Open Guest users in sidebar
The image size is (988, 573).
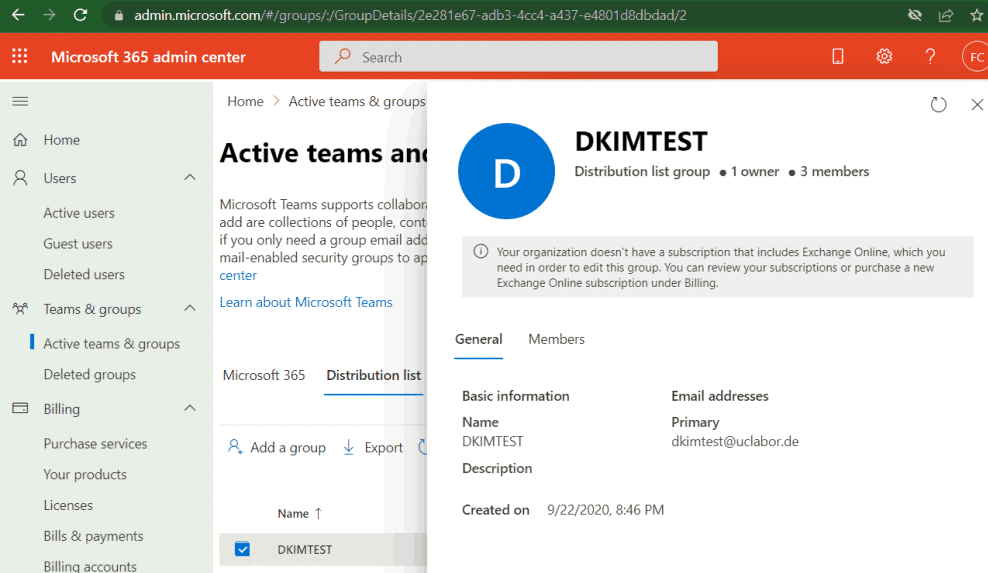click(78, 244)
